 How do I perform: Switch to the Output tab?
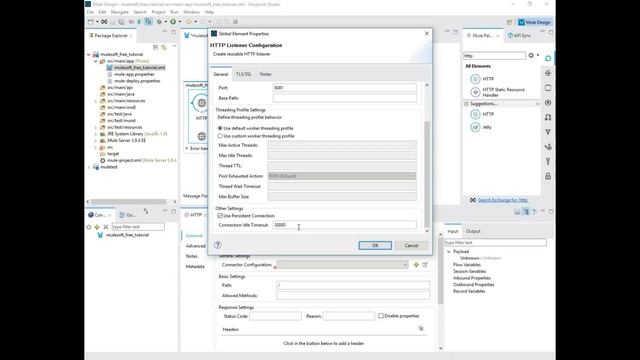(x=473, y=231)
